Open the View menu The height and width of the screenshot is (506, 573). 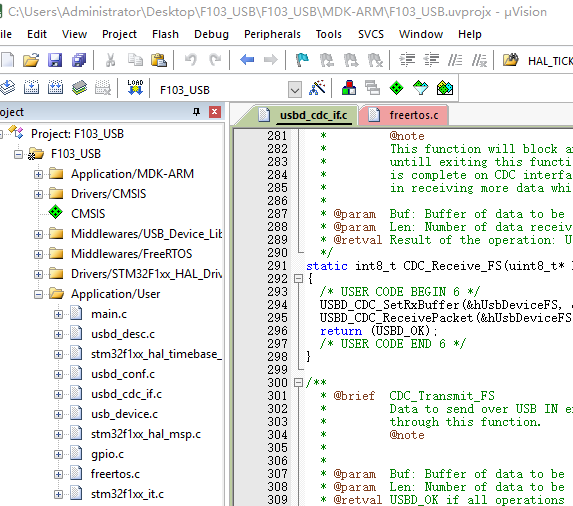75,34
